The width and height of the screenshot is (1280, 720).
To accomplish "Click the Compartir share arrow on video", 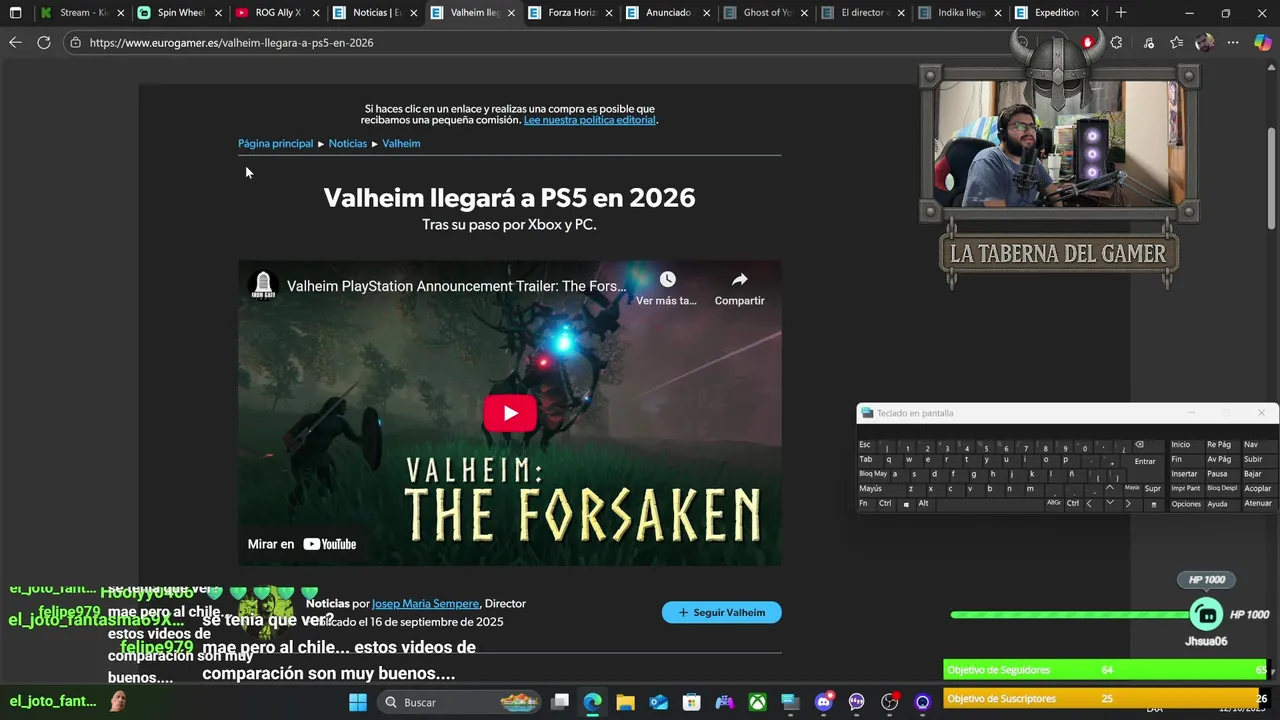I will point(739,280).
